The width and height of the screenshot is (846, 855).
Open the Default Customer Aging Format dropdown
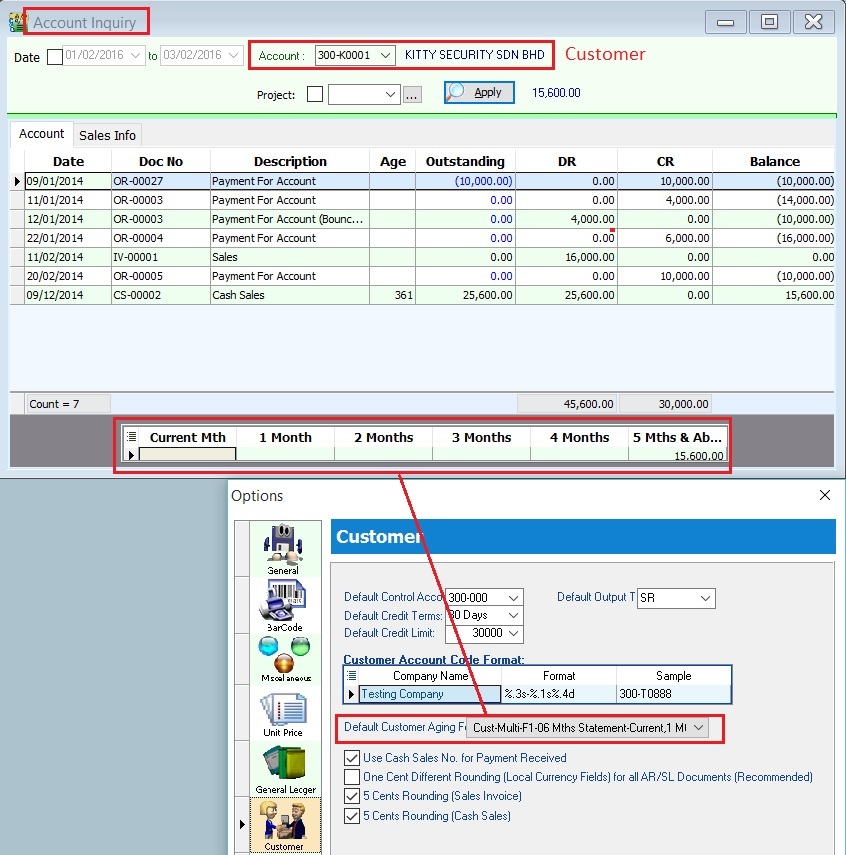pyautogui.click(x=697, y=729)
